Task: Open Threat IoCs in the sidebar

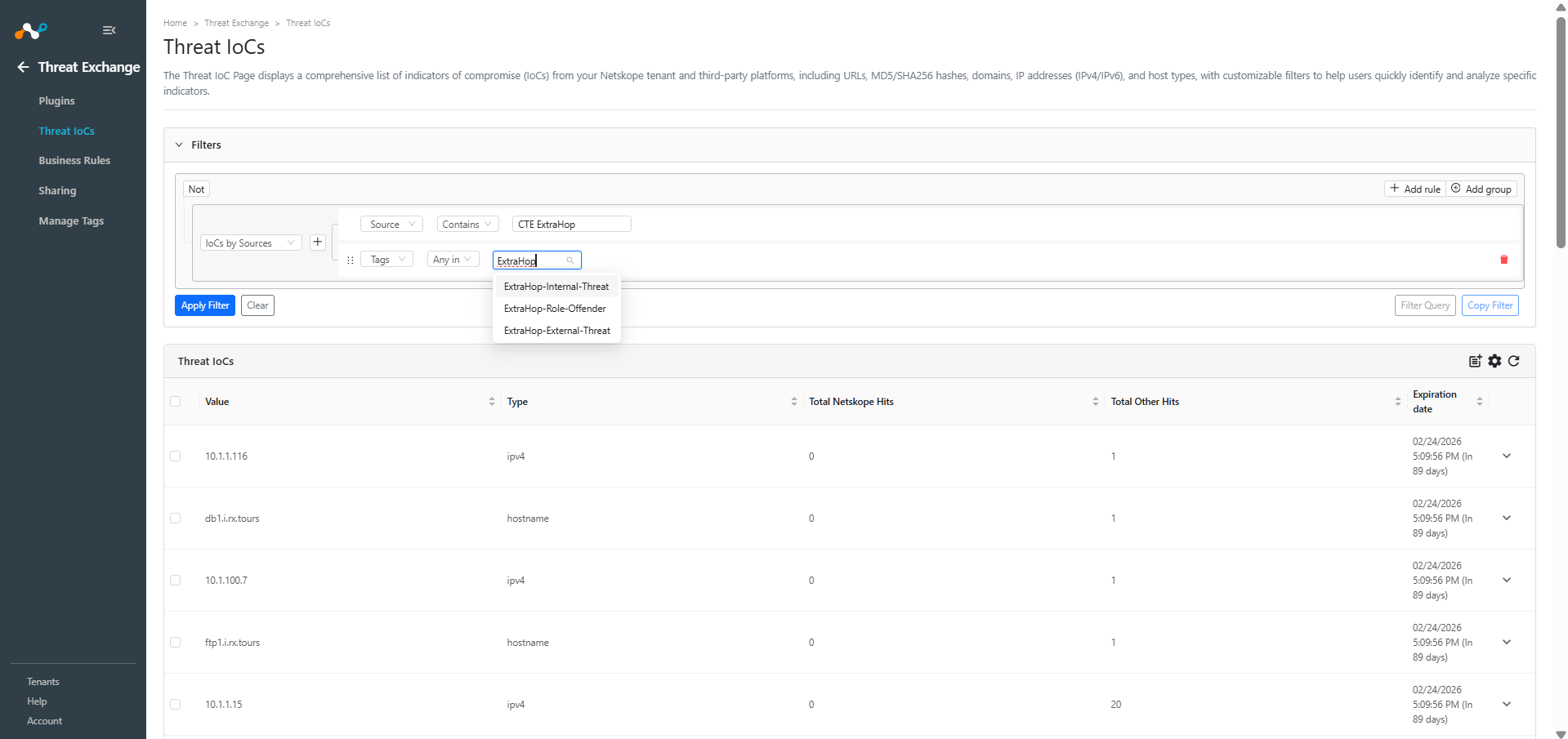Action: pyautogui.click(x=66, y=131)
